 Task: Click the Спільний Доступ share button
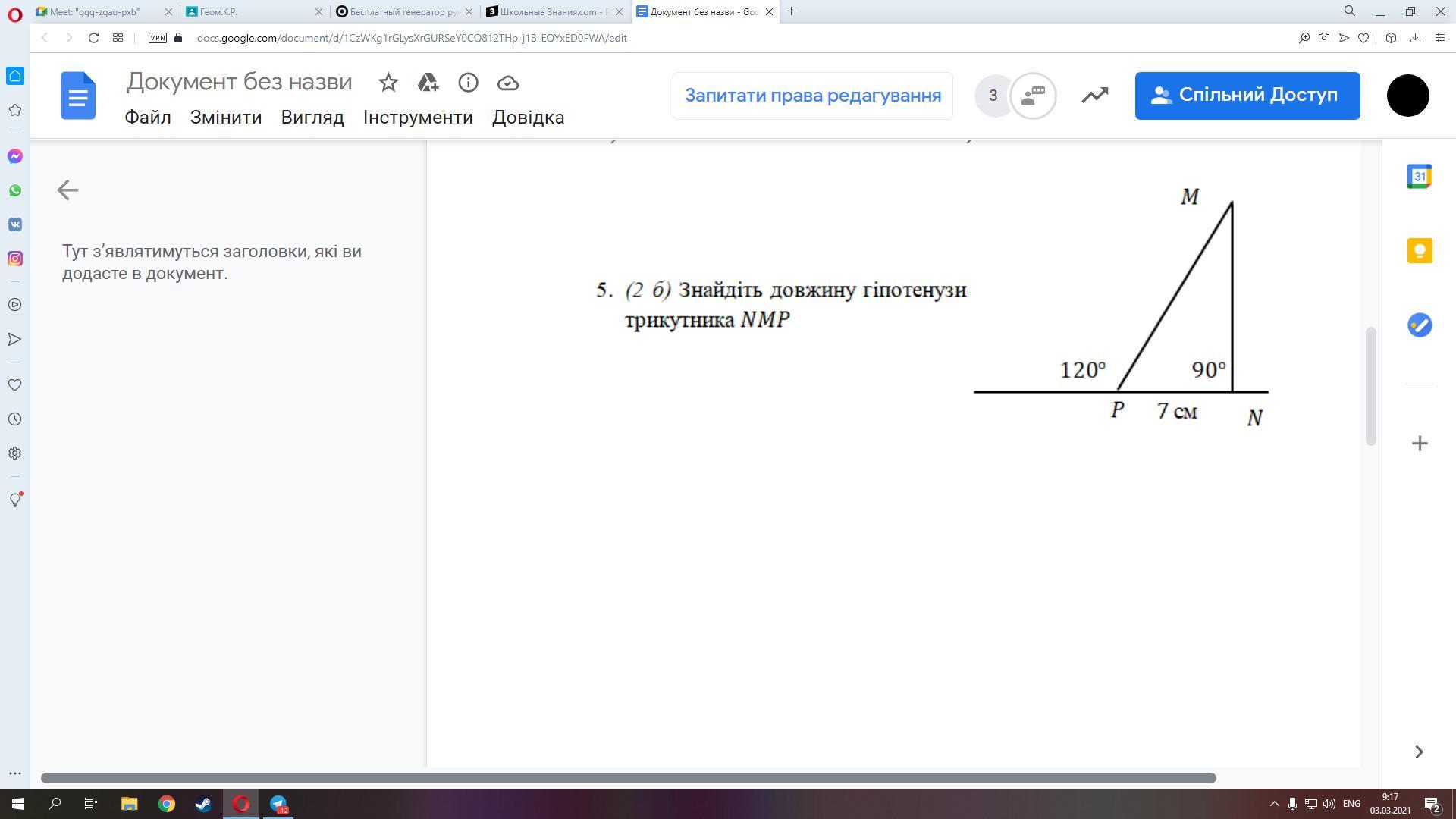tap(1247, 96)
